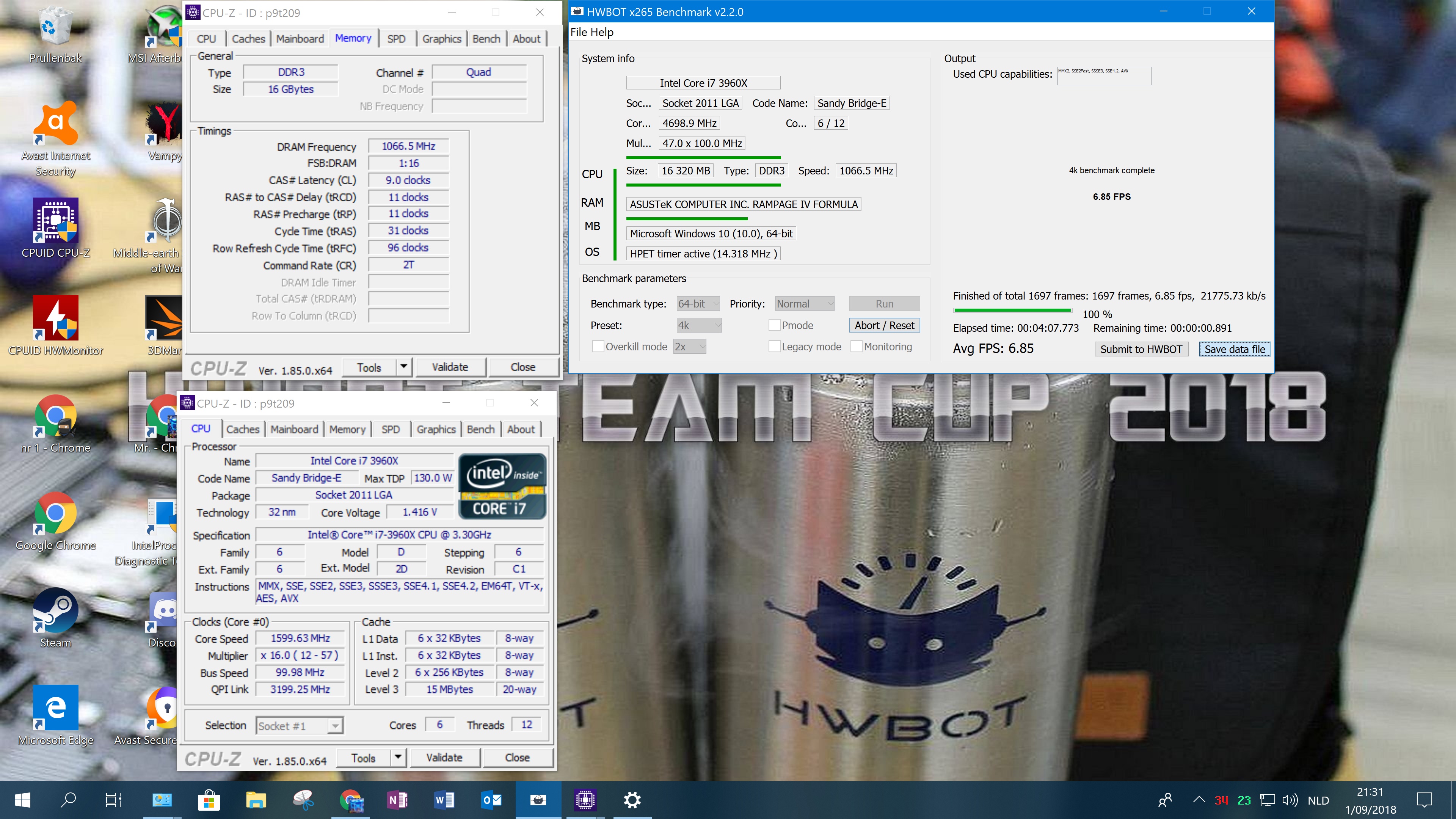The image size is (1456, 819).
Task: Open the Windows Start menu
Action: click(x=23, y=800)
